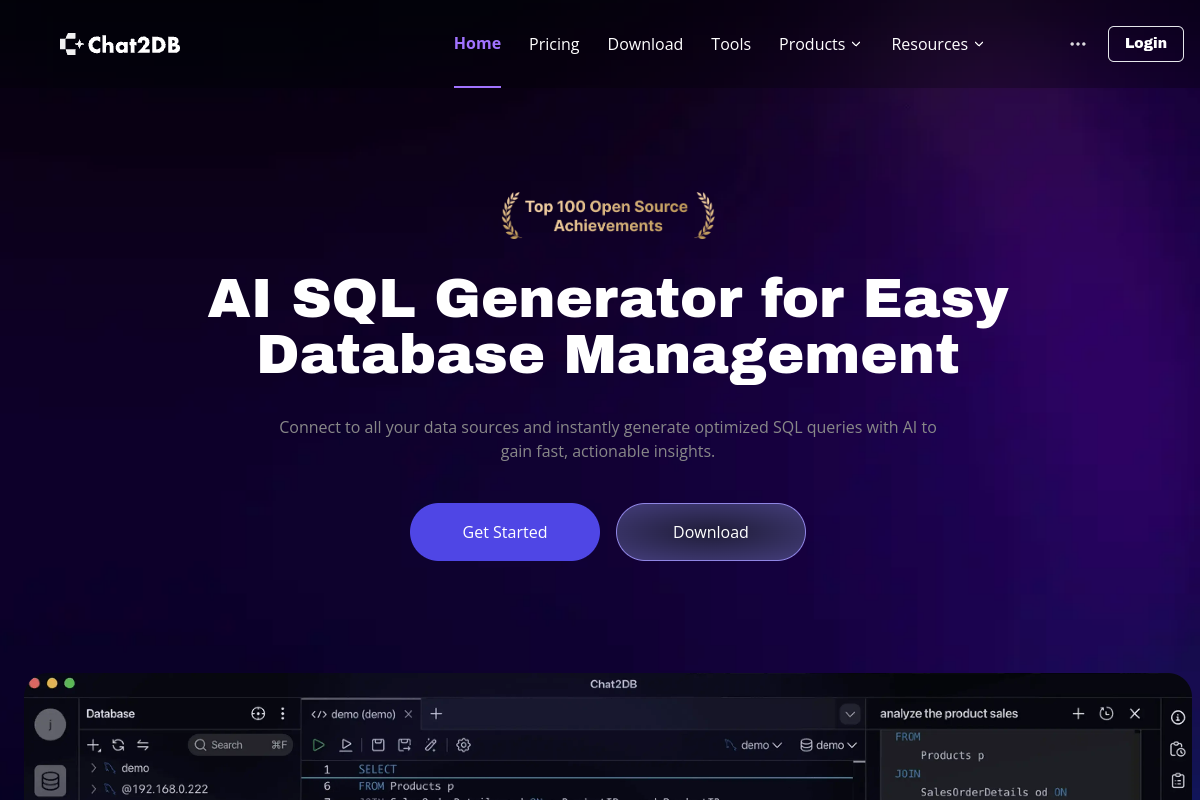Screen dimensions: 1200x800
Task: Open the Tools nav item
Action: click(731, 44)
